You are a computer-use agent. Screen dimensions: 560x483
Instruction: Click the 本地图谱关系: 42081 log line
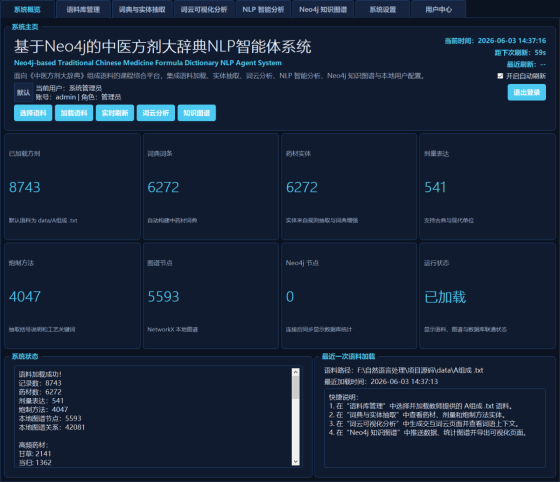click(52, 427)
